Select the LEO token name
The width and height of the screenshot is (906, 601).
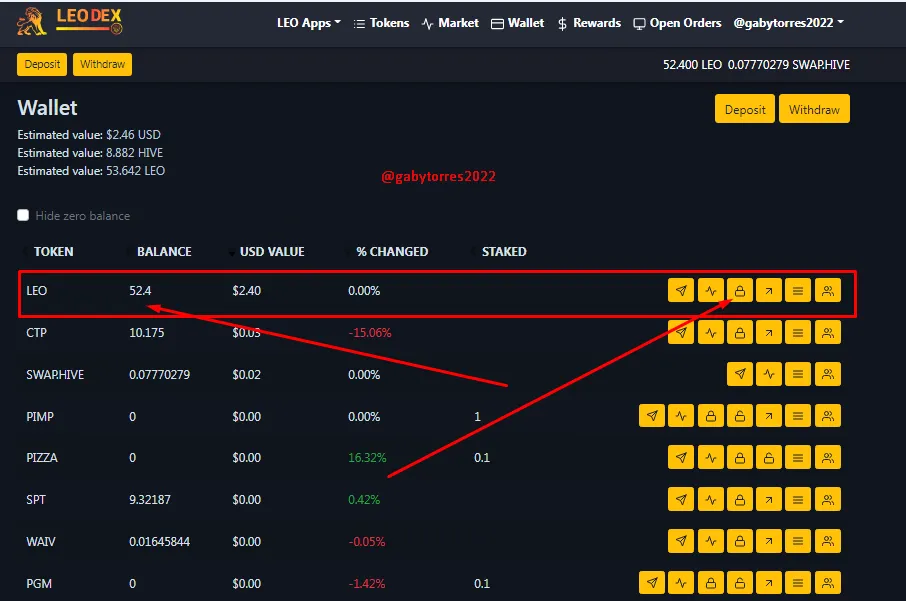(x=36, y=290)
